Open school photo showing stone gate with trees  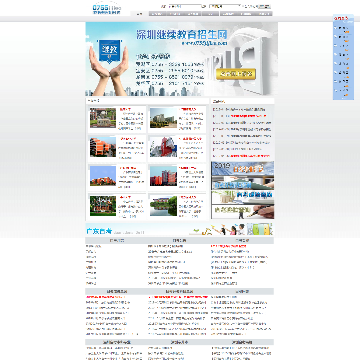click(x=103, y=118)
